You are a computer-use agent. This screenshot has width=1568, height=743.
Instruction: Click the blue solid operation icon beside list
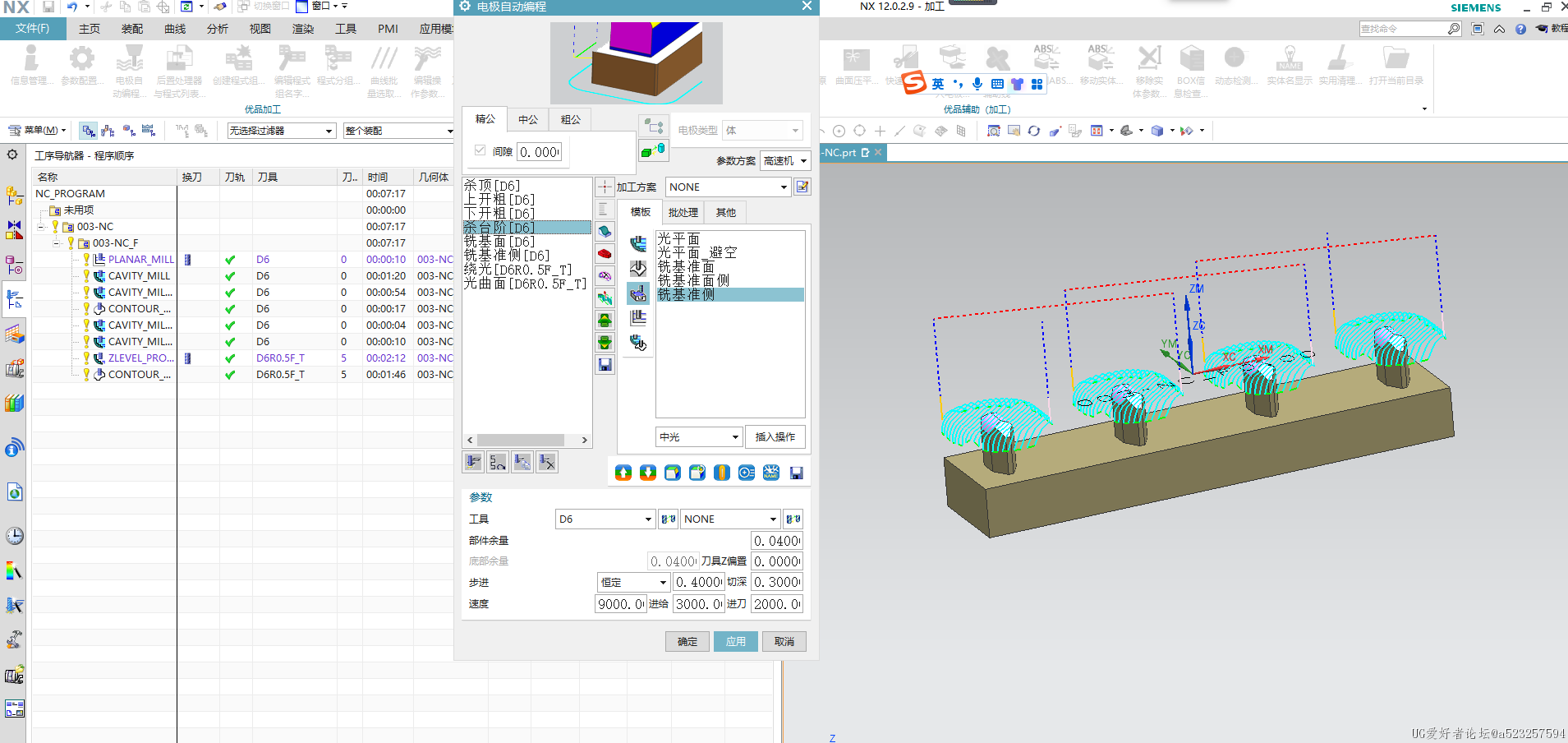pos(605,232)
